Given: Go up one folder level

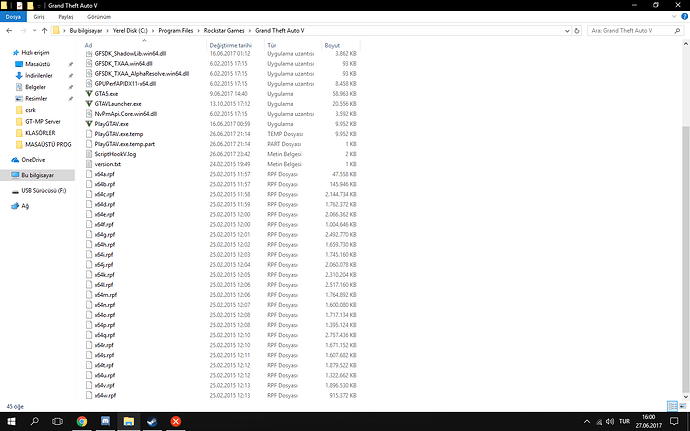Looking at the screenshot, I should point(44,31).
